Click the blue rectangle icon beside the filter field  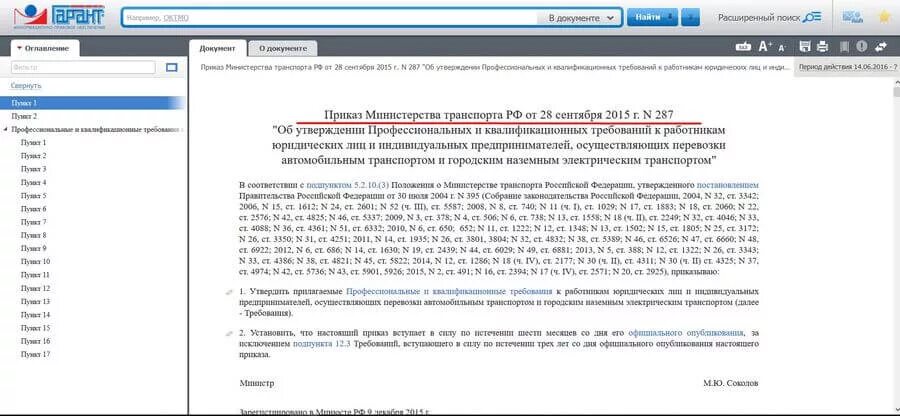tap(172, 68)
